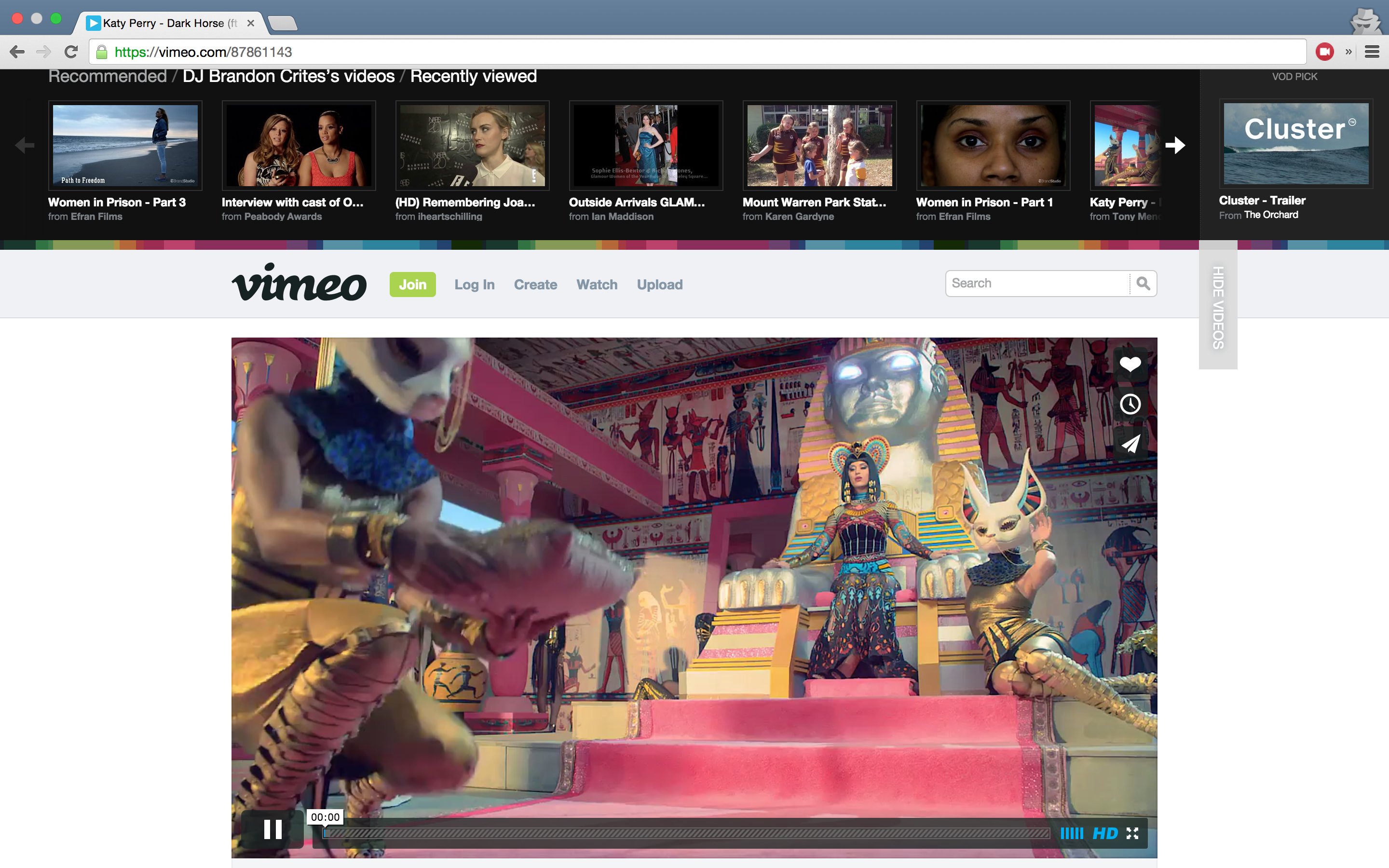Like the video with heart icon
Screen dimensions: 1389x868
1130,365
